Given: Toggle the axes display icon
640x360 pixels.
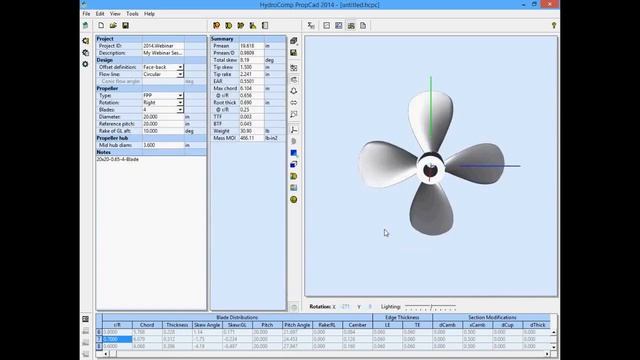Looking at the screenshot, I should (x=293, y=130).
